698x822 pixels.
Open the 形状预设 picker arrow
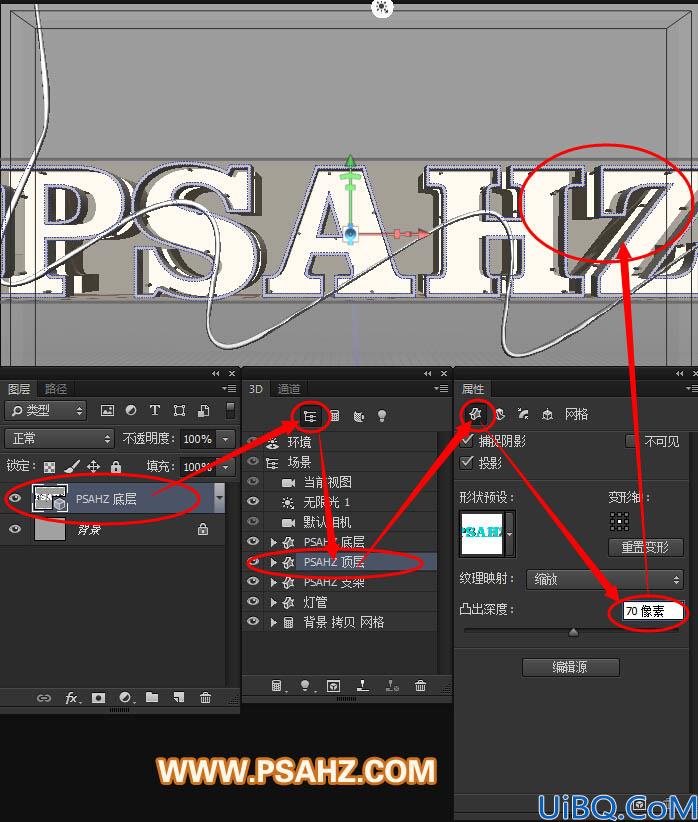(x=510, y=534)
